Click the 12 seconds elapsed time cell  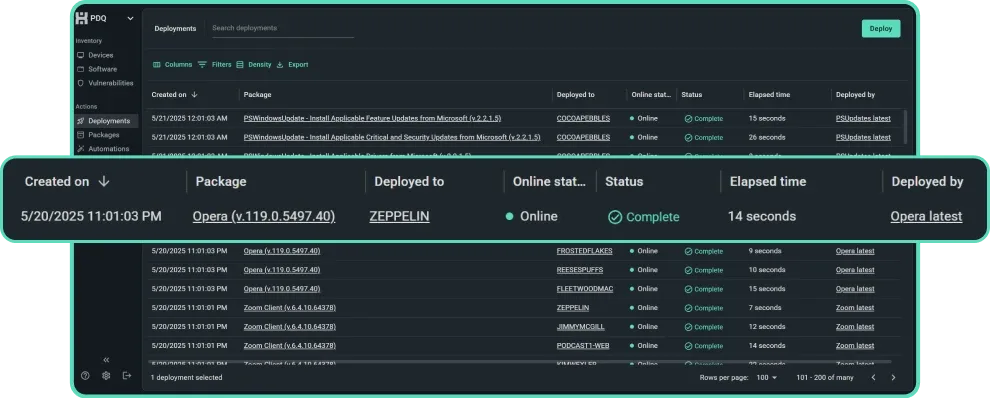pos(767,327)
